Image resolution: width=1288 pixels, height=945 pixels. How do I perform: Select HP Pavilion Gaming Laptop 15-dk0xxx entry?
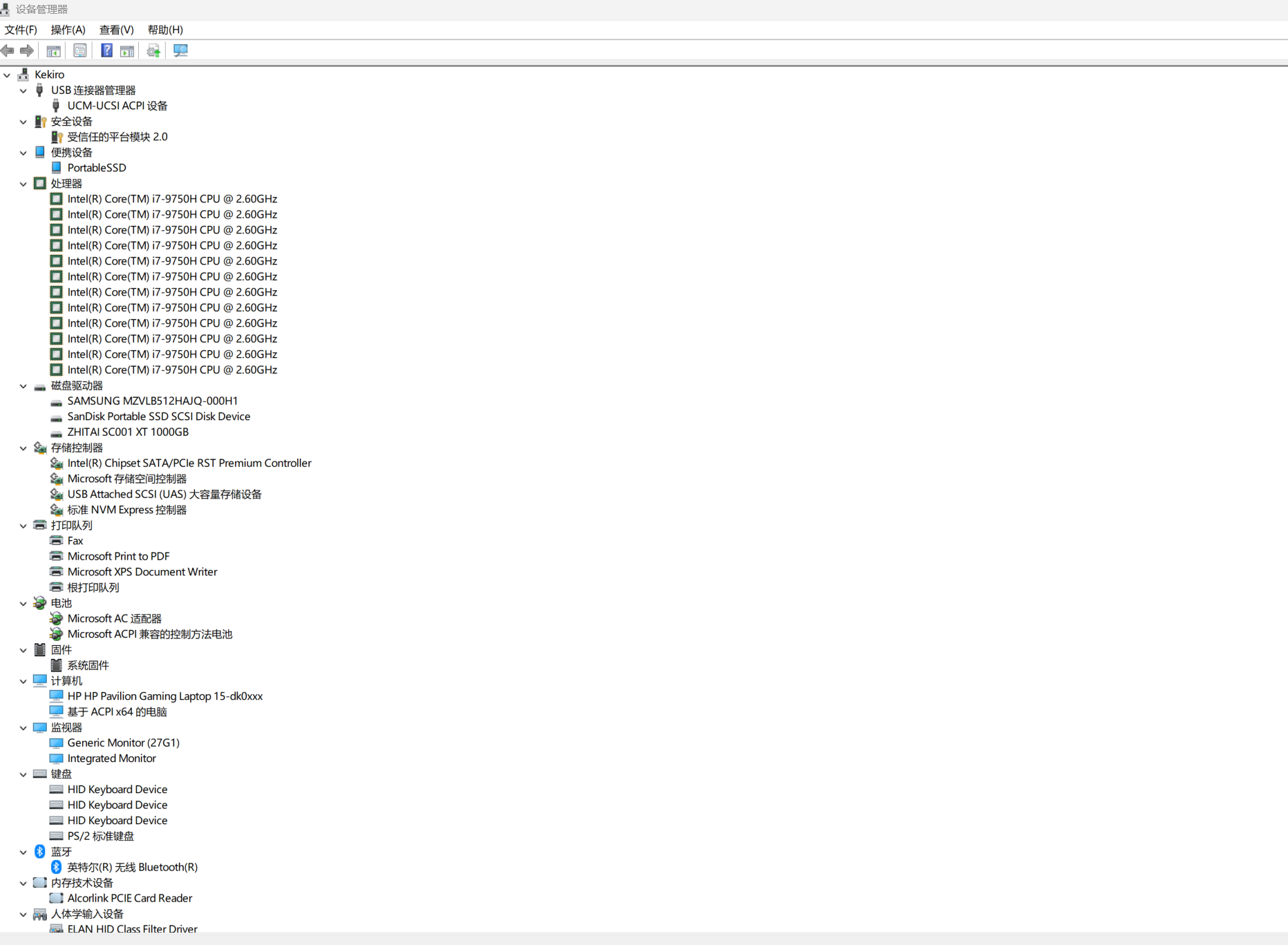165,696
